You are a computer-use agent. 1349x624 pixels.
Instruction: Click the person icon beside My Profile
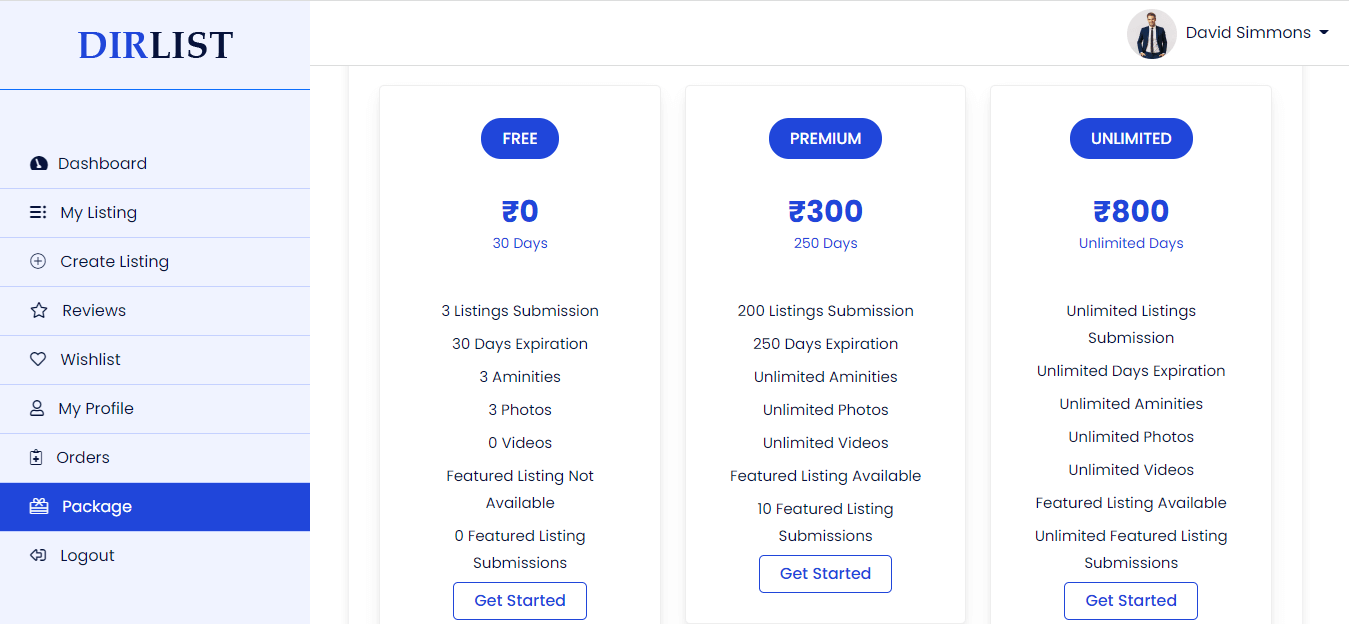(x=38, y=408)
